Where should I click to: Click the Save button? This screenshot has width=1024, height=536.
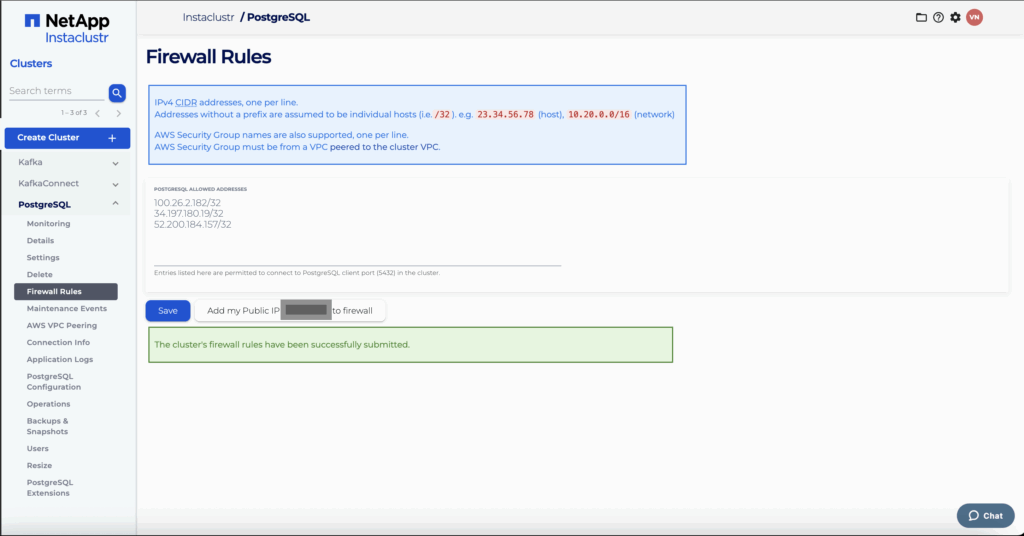click(x=167, y=311)
